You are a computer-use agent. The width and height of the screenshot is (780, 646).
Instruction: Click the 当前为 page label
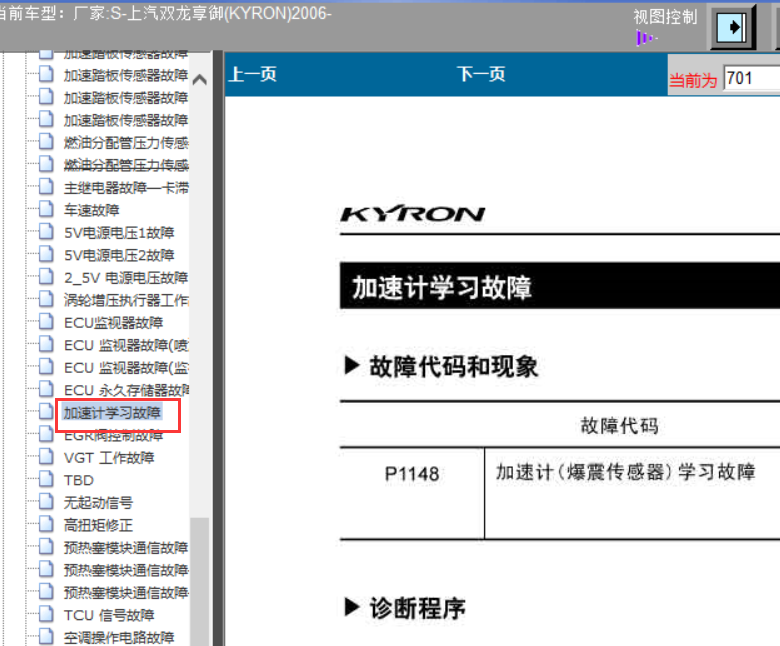click(693, 80)
